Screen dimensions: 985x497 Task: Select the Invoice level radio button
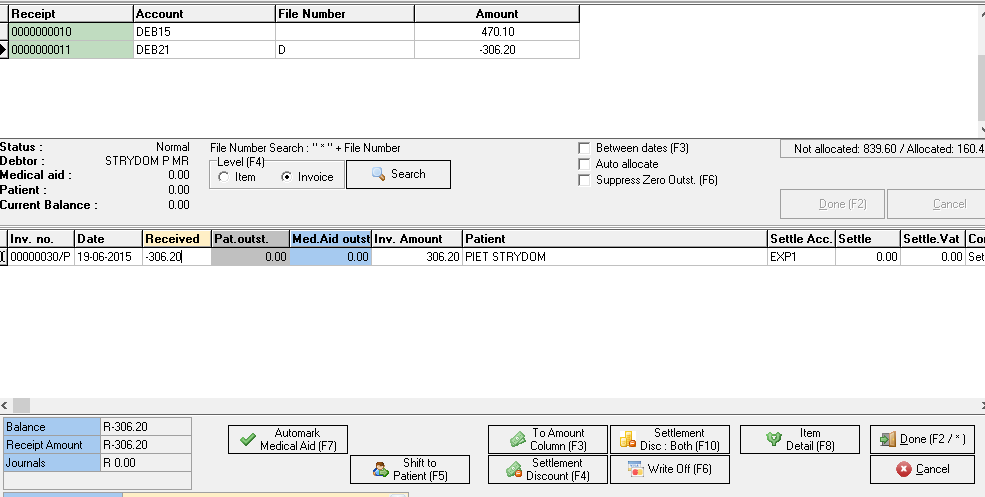pos(287,177)
